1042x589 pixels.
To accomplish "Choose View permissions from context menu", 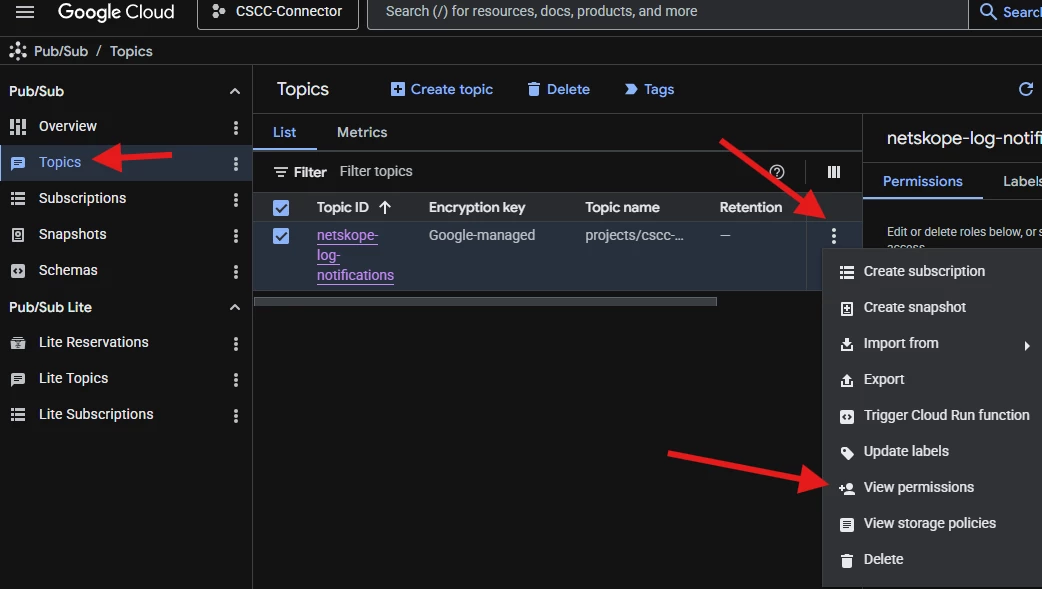I will pos(930,487).
